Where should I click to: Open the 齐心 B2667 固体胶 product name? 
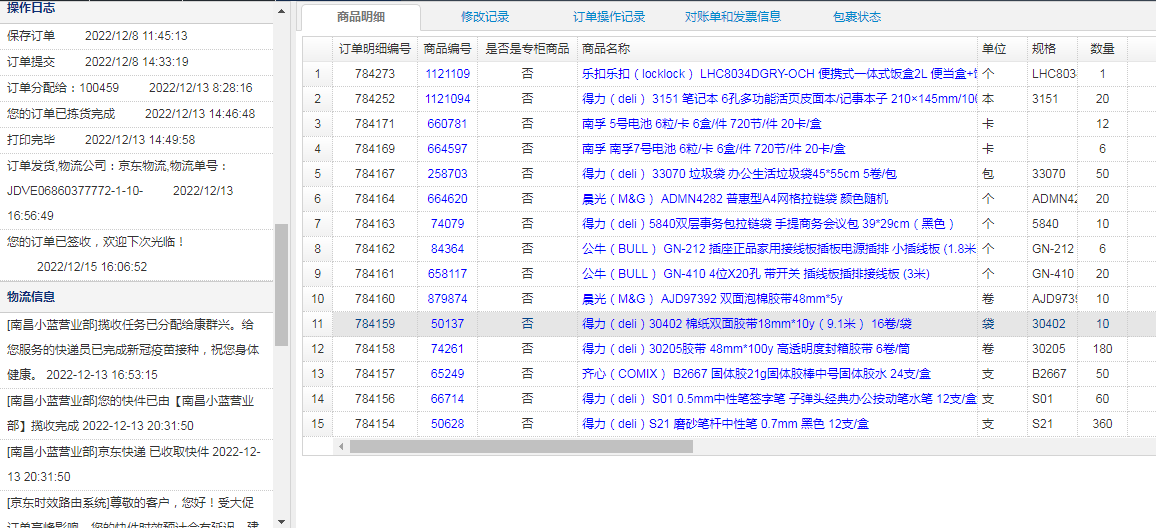coord(756,374)
